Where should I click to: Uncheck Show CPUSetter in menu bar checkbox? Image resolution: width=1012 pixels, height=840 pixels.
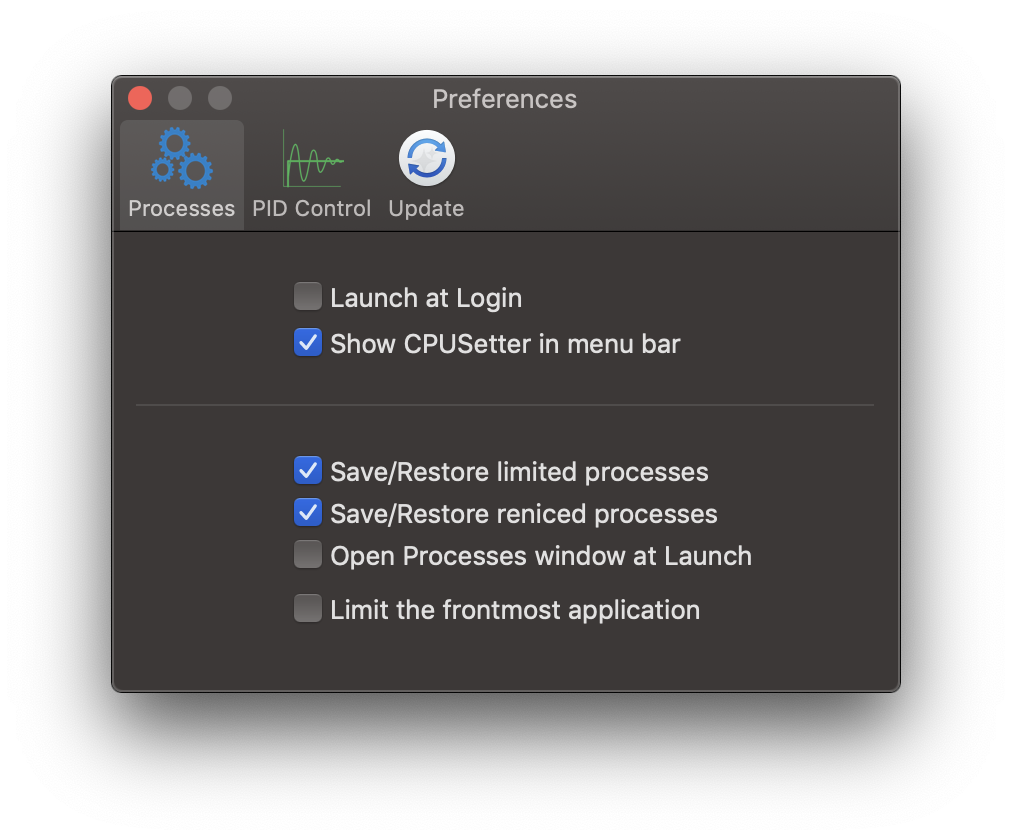coord(308,343)
